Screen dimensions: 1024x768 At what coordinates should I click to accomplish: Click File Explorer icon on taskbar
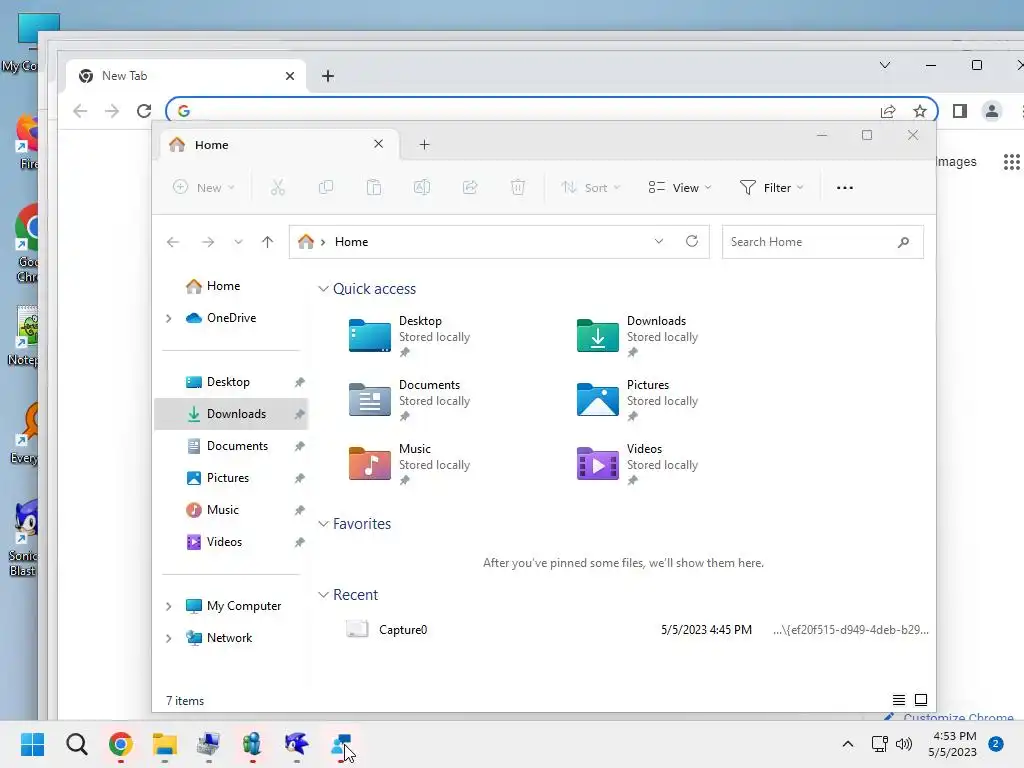(x=165, y=744)
